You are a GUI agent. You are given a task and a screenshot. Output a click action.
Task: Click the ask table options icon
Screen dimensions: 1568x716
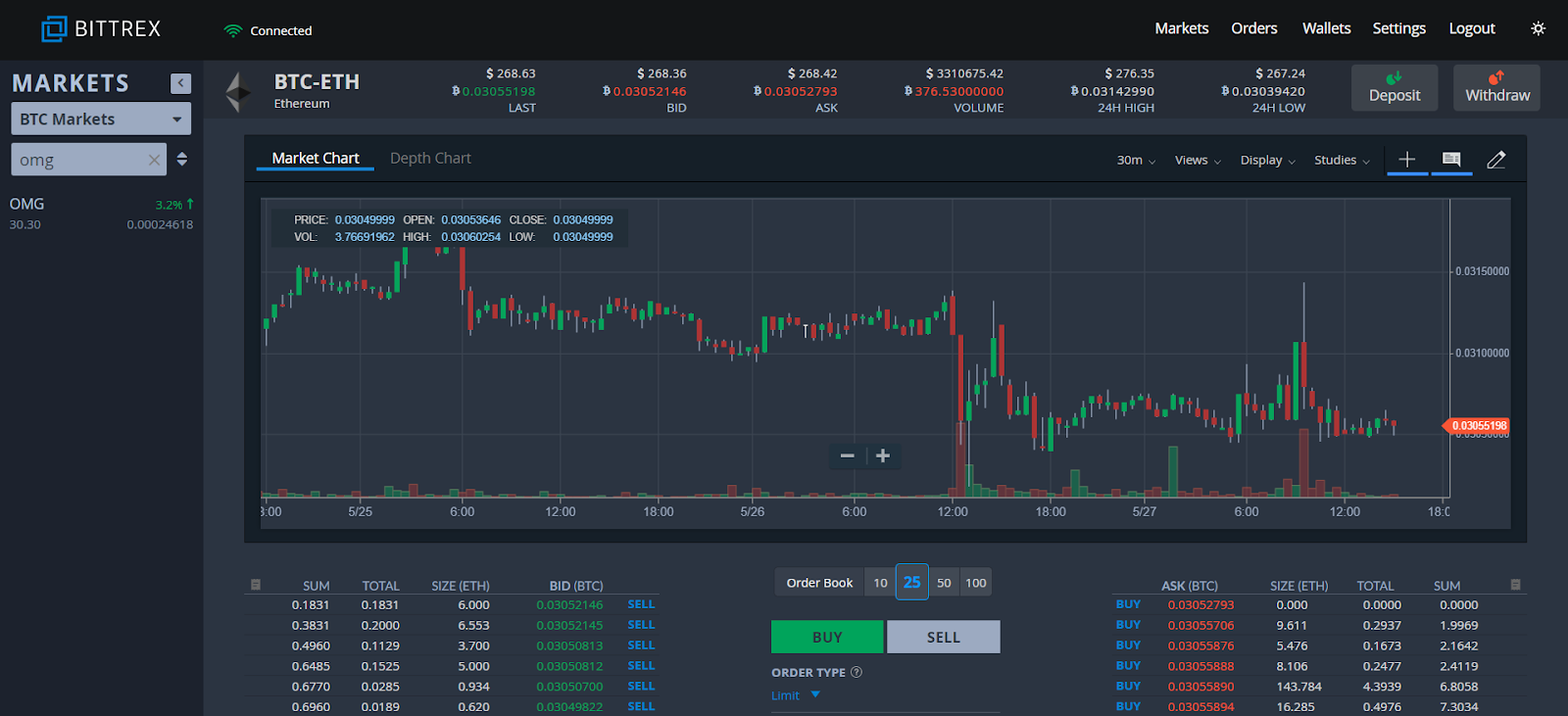1515,585
